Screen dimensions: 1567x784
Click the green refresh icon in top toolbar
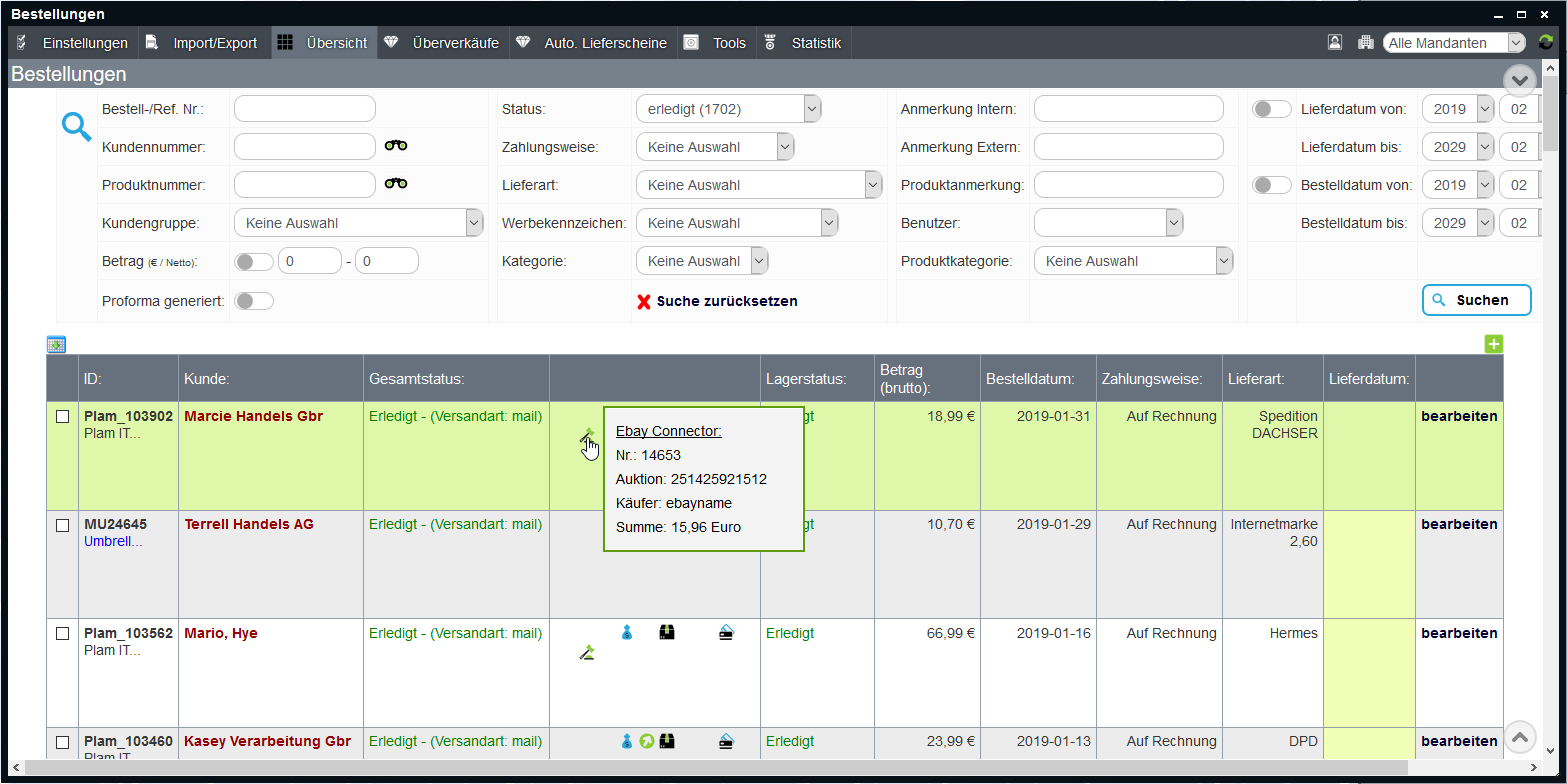click(x=1546, y=42)
